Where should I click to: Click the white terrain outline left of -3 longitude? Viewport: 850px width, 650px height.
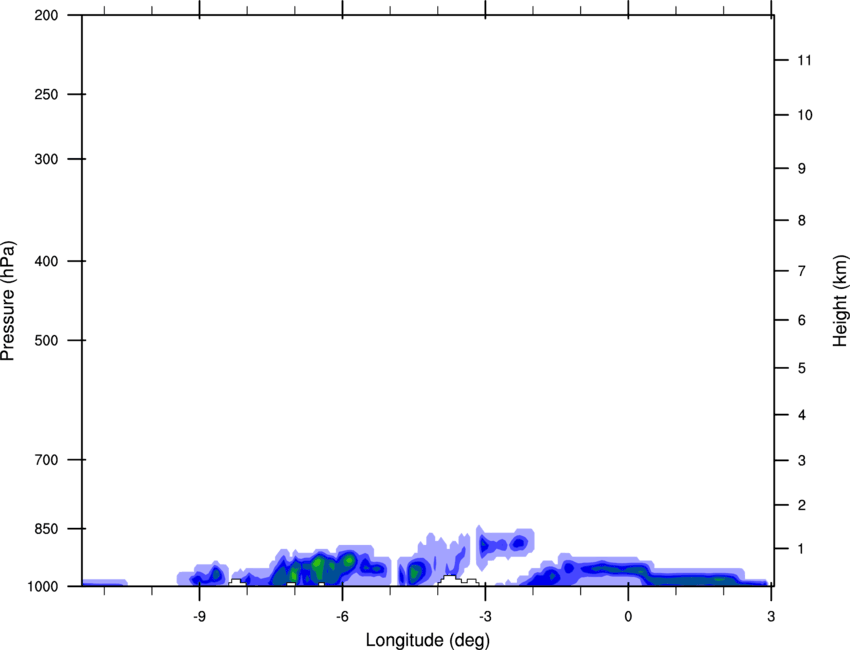458,581
